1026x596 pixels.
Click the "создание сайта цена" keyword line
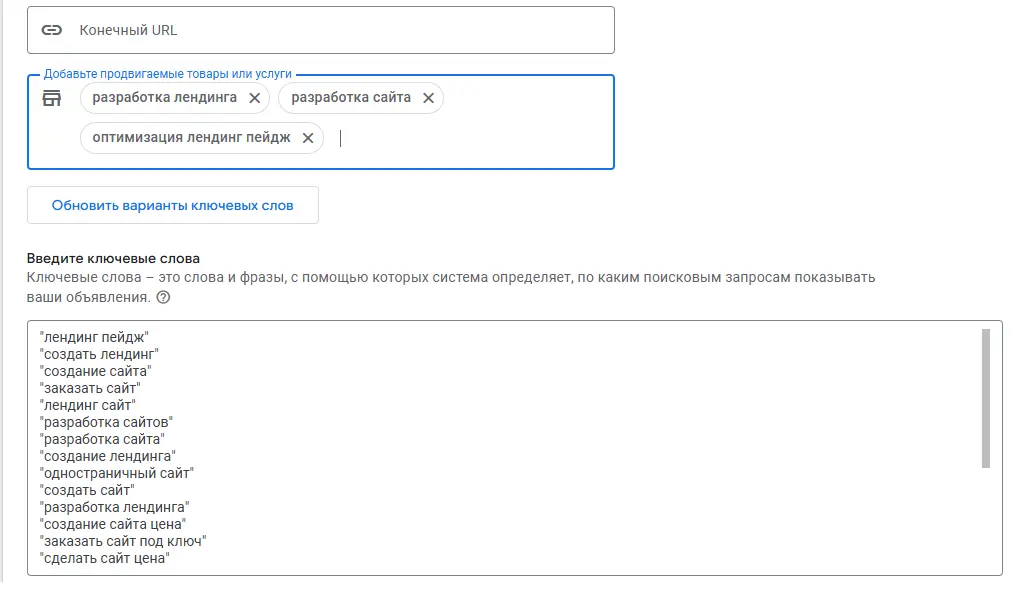coord(112,524)
